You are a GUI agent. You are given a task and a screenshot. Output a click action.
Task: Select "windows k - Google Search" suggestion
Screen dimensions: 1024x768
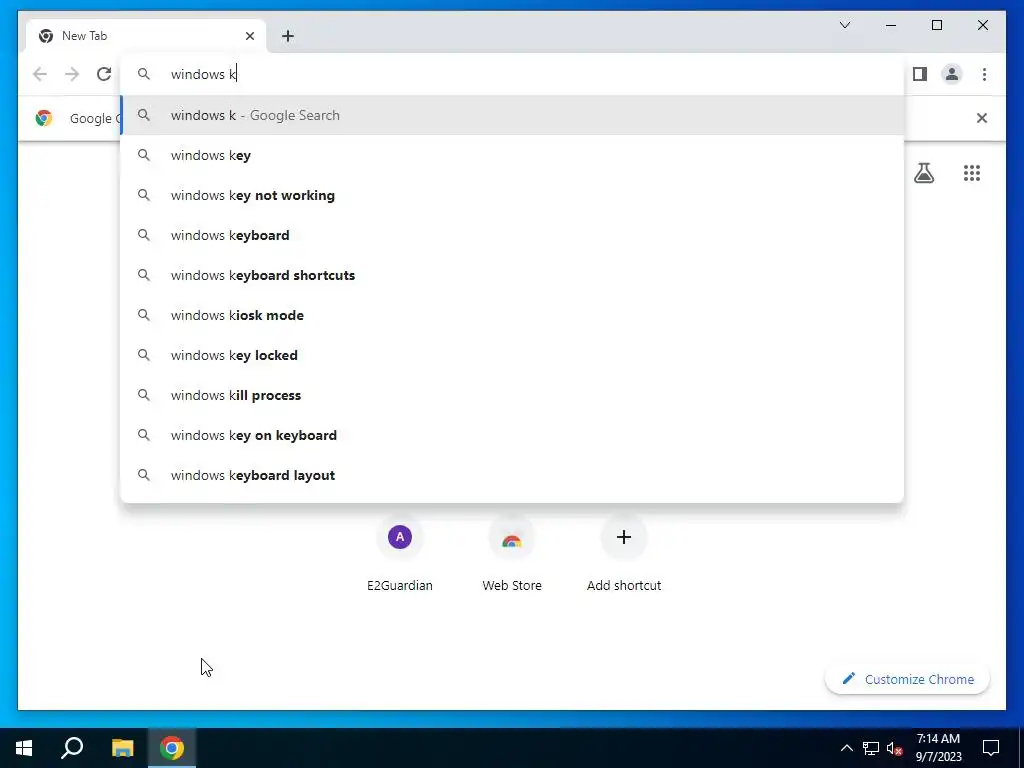click(x=512, y=115)
